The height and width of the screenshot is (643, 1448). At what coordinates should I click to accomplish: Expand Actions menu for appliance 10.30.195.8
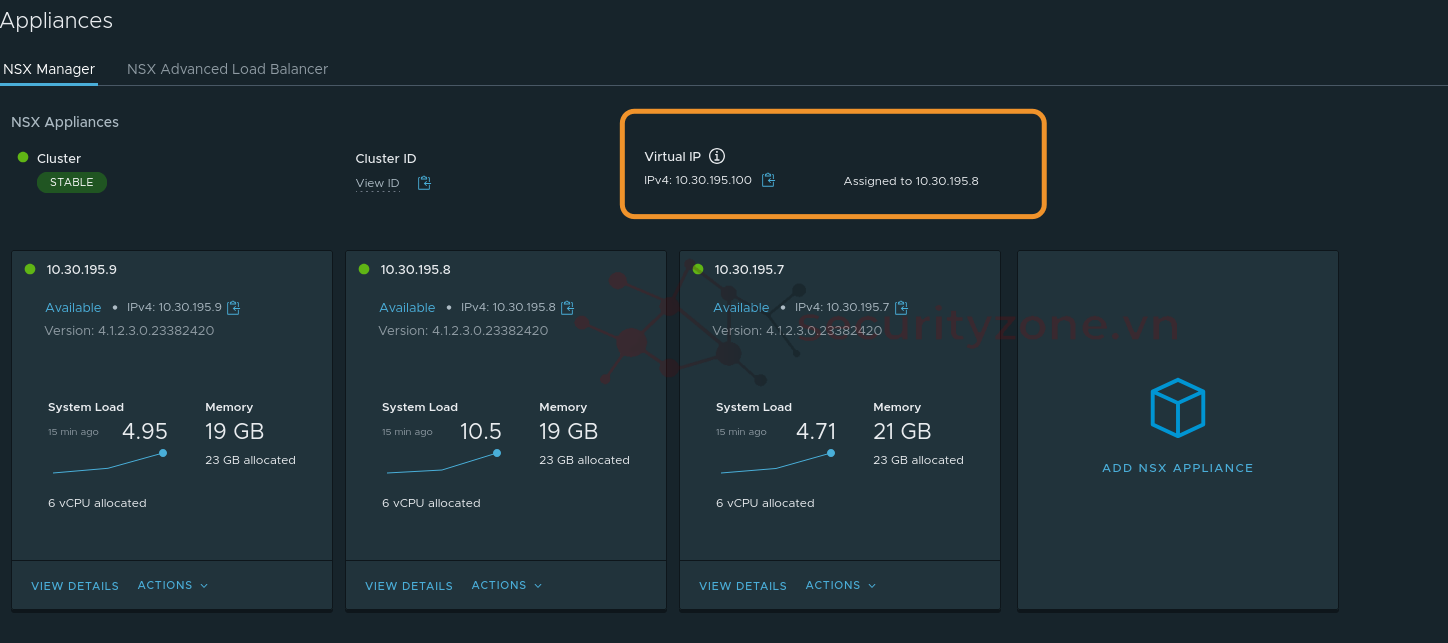(x=506, y=585)
